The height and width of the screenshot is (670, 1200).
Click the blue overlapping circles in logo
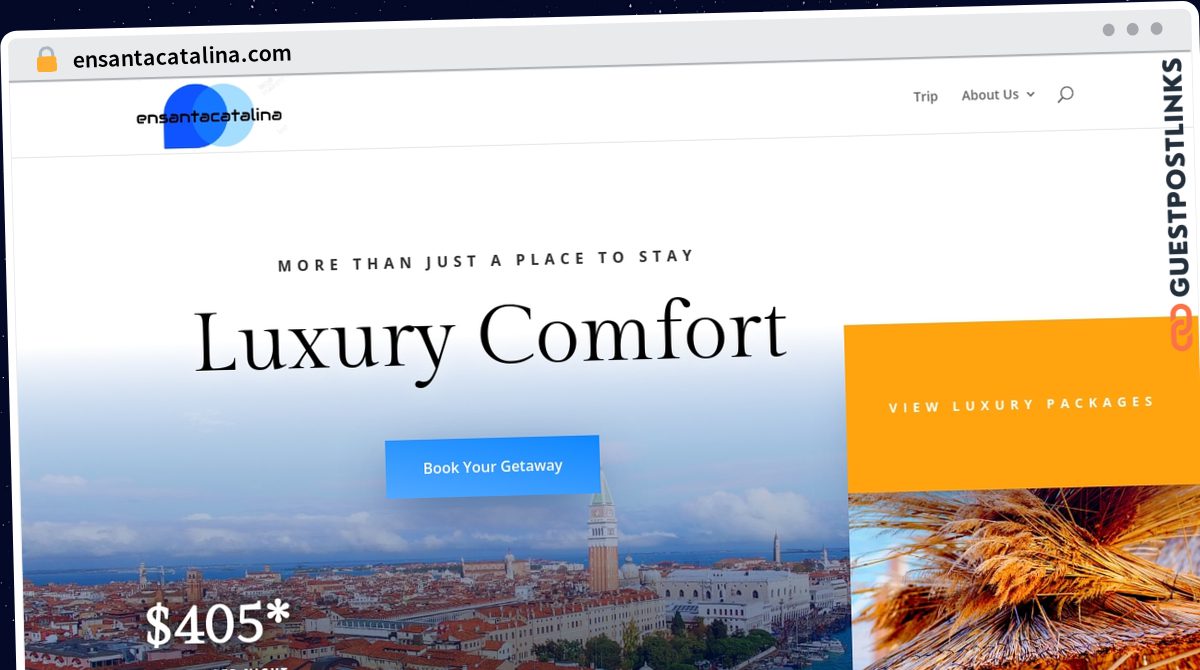click(x=206, y=116)
